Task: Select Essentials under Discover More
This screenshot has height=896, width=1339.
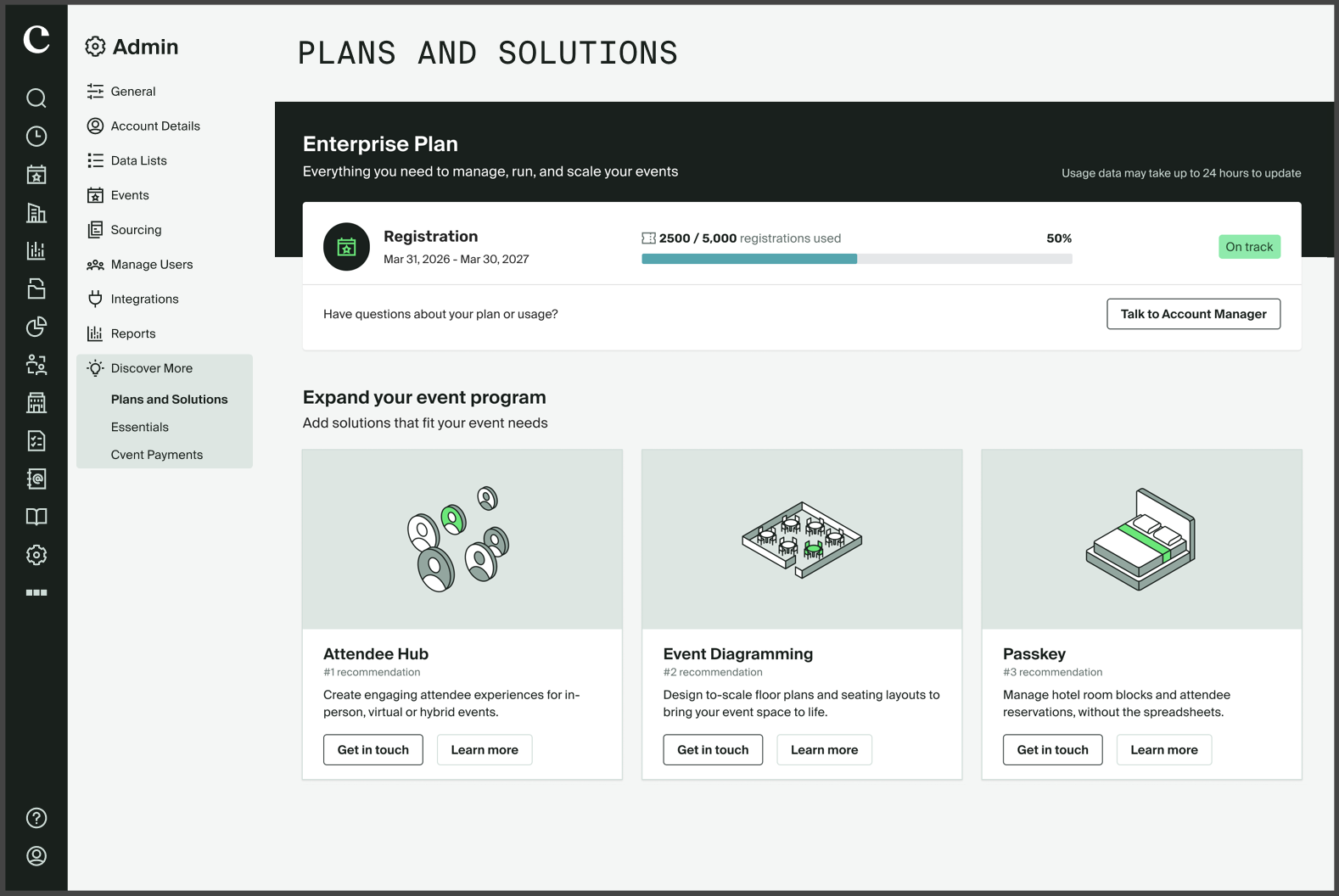Action: (140, 428)
